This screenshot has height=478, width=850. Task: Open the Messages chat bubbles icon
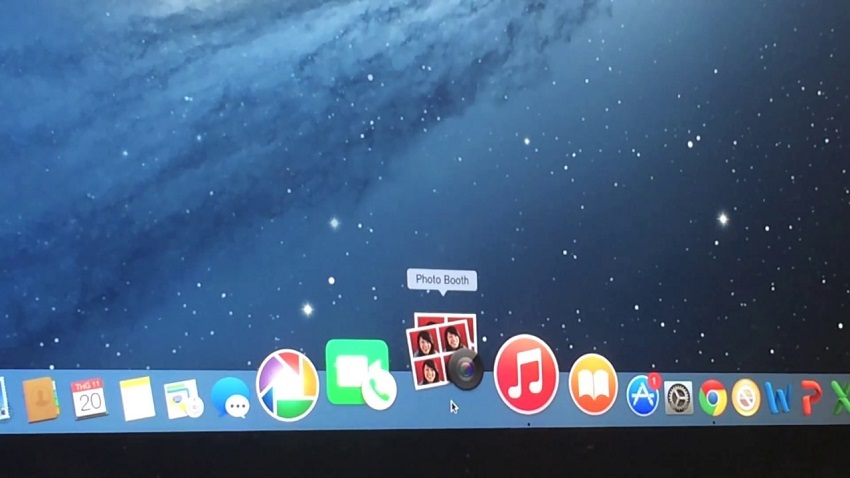[231, 398]
